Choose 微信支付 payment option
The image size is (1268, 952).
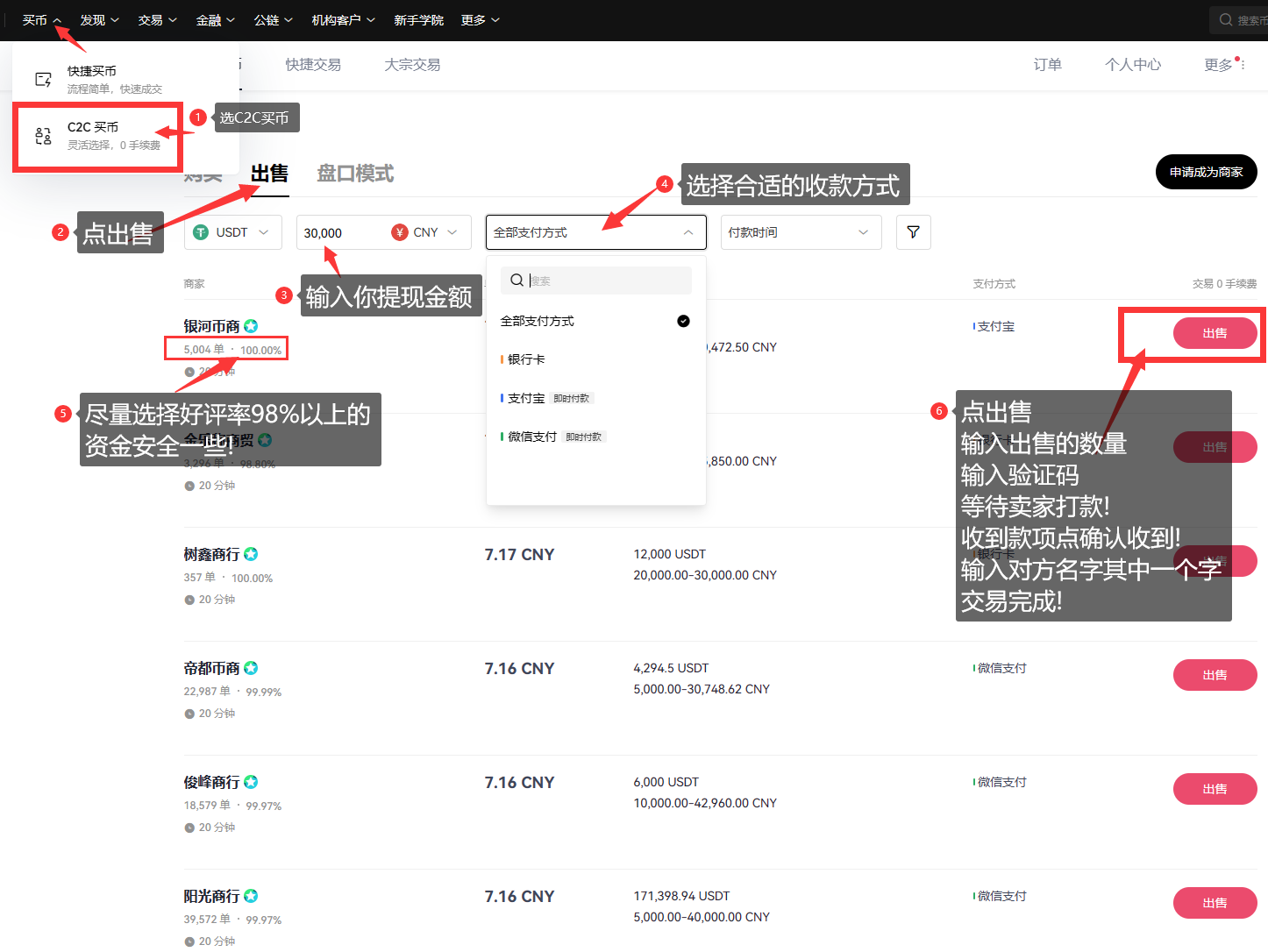pos(532,437)
